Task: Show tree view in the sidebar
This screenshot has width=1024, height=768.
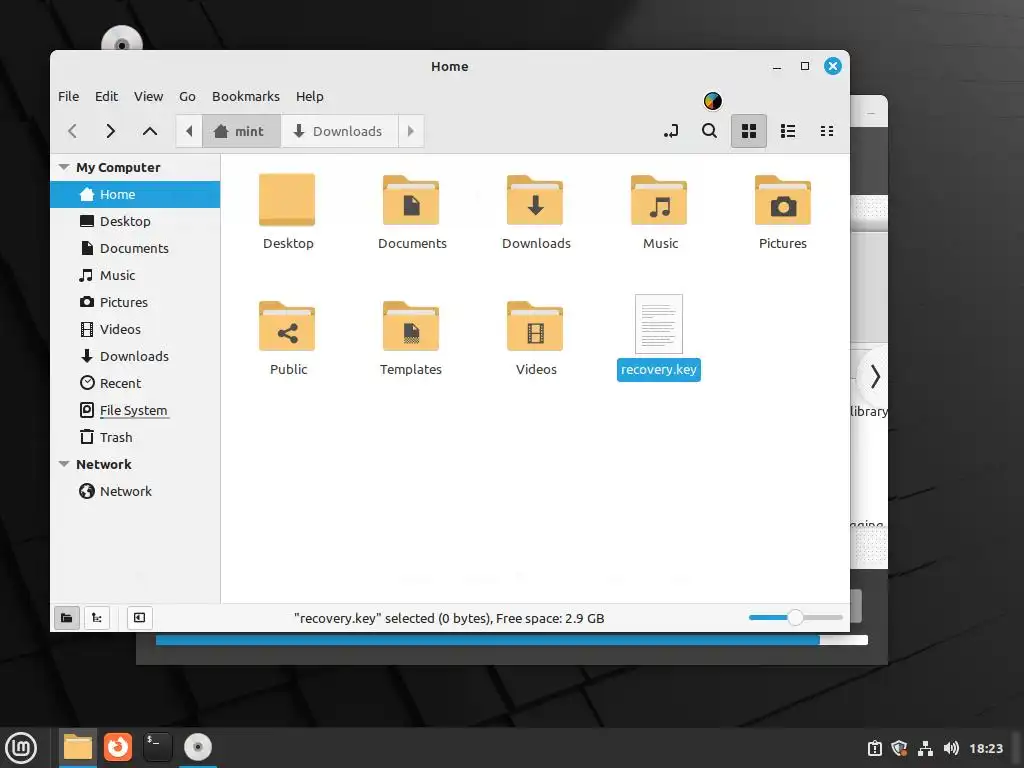Action: (97, 618)
